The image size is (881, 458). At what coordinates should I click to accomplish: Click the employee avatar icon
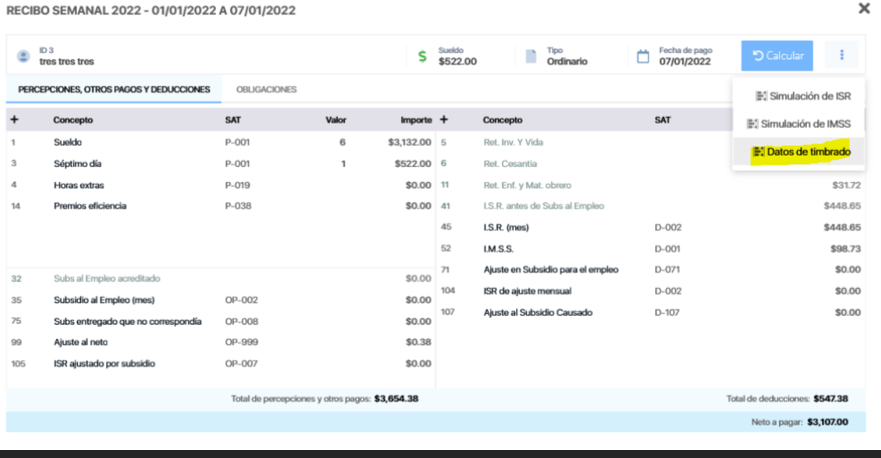click(x=24, y=55)
